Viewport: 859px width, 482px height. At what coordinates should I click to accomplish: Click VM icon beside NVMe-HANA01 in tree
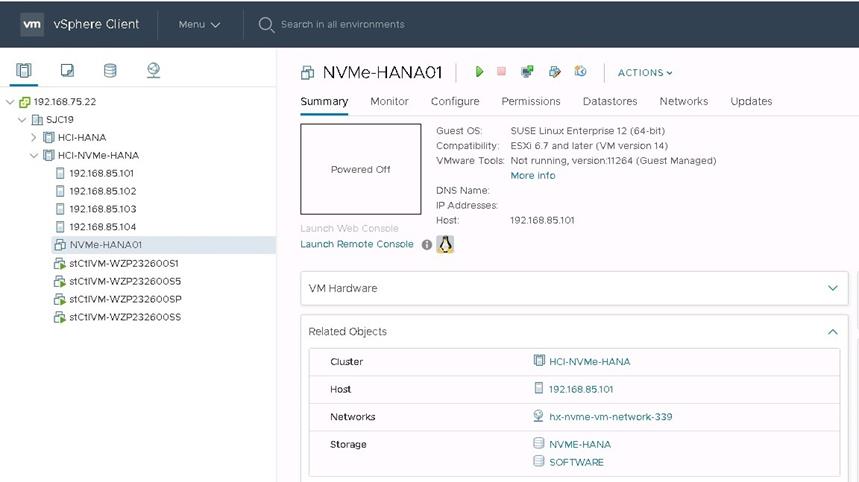point(60,245)
